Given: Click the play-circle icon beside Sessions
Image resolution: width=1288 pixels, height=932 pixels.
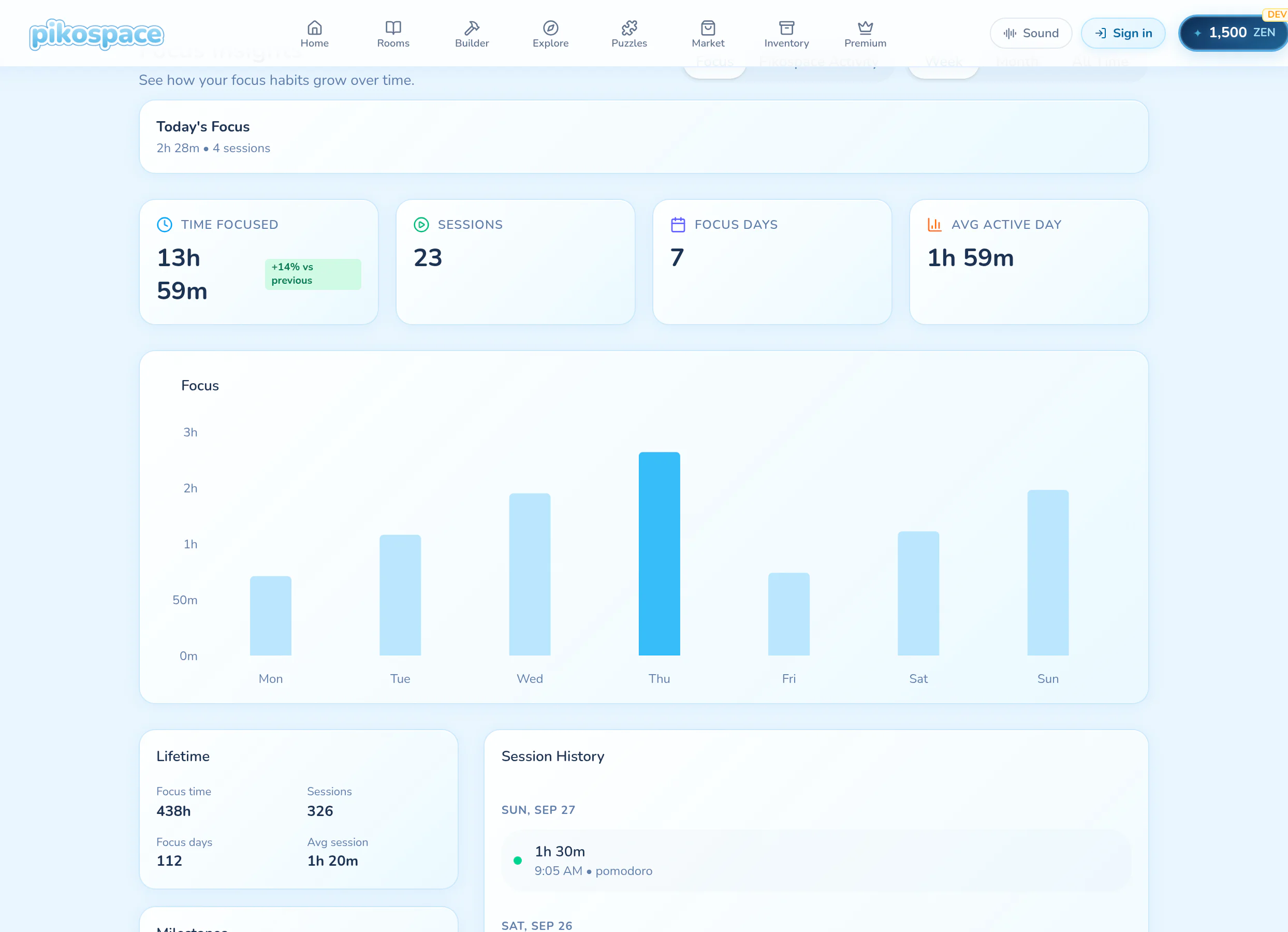Looking at the screenshot, I should [x=421, y=224].
